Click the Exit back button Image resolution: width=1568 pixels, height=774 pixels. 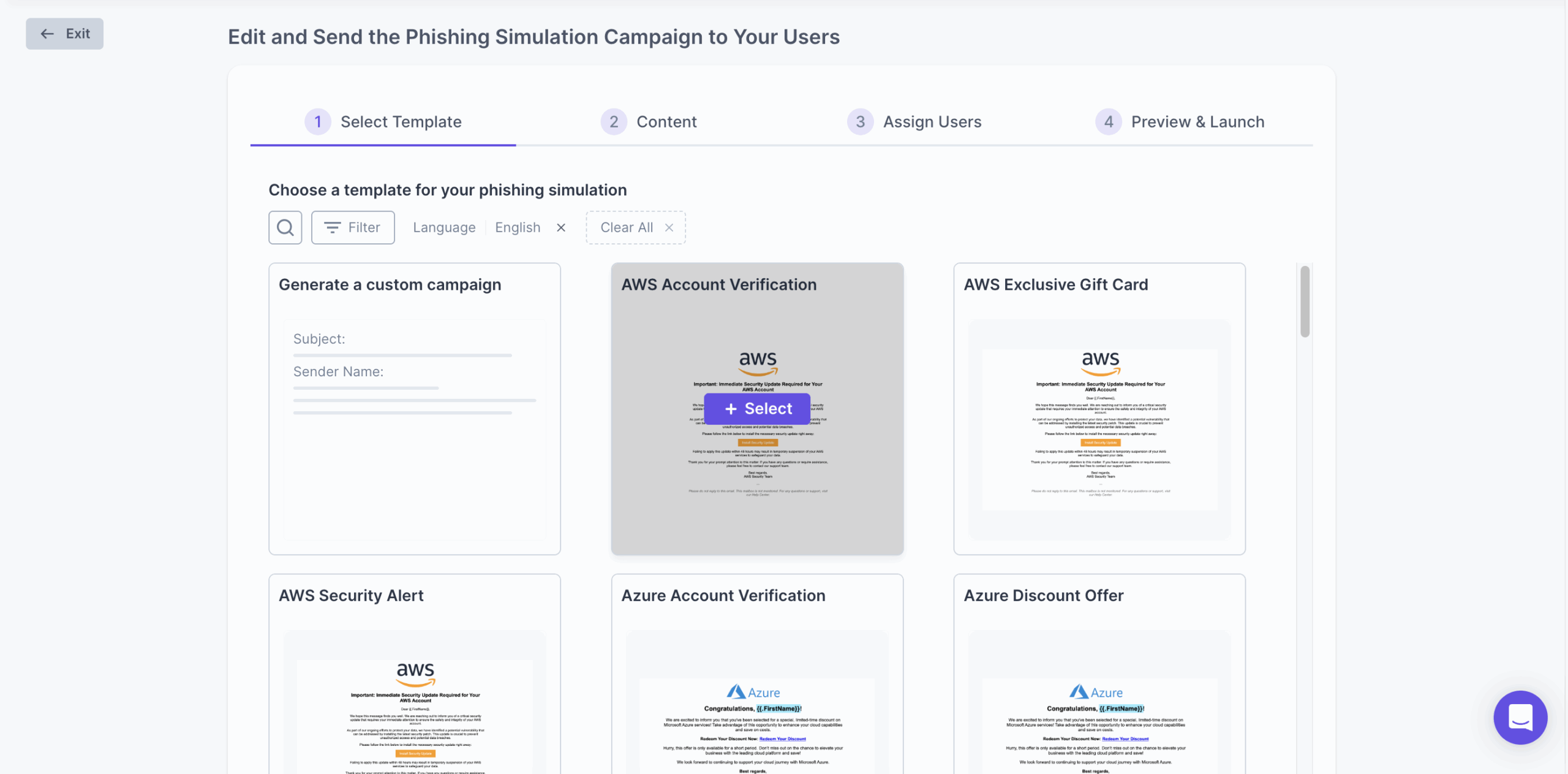(64, 34)
